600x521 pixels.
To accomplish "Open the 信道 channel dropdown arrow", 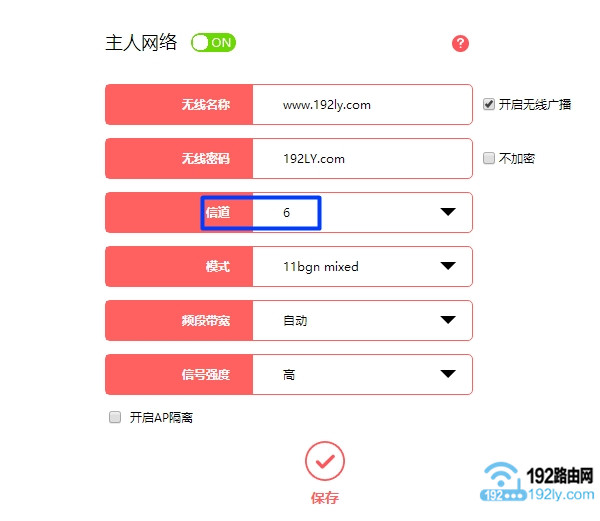I will pos(448,212).
